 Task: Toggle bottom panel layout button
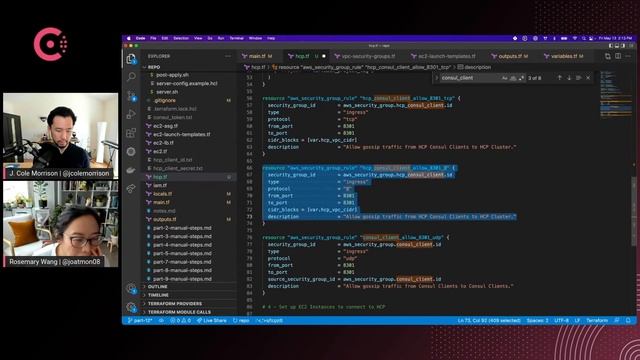[617, 46]
